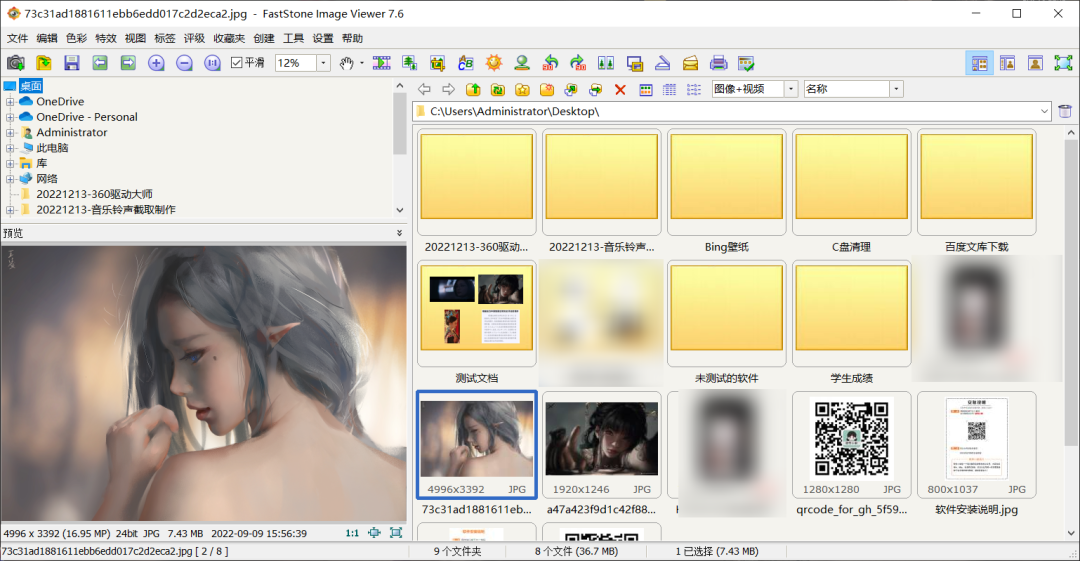Screen dimensions: 1080x561
Task: Open the 名称 sort order dropdown
Action: pos(896,89)
